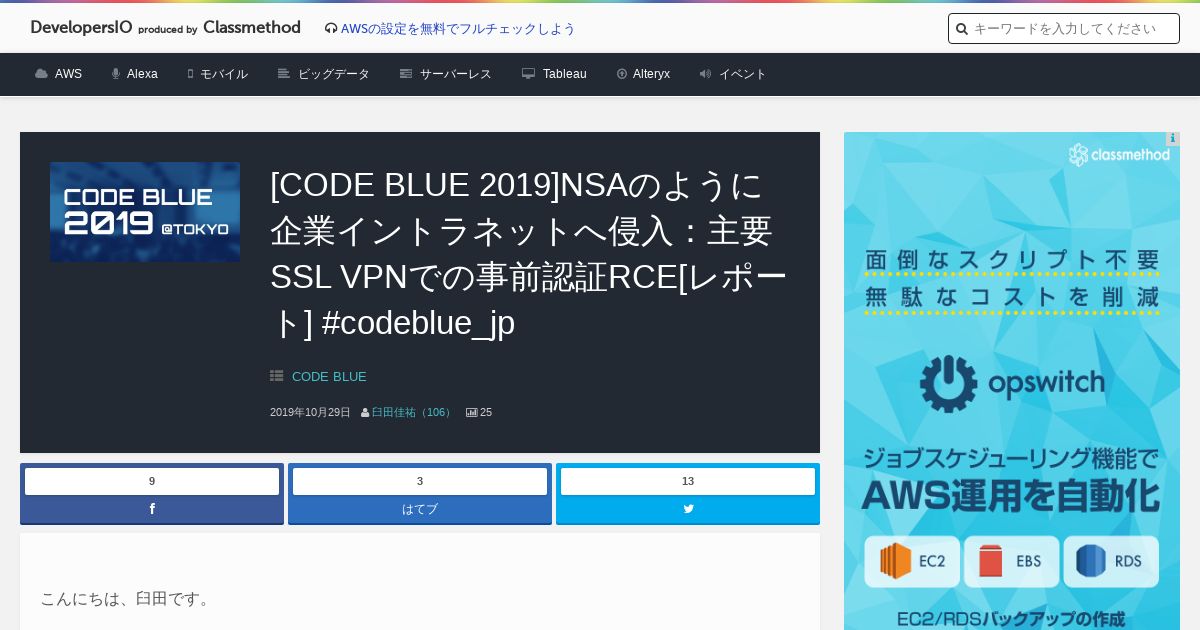Viewport: 1200px width, 630px height.
Task: Click the opswitch power logo icon
Action: (948, 383)
